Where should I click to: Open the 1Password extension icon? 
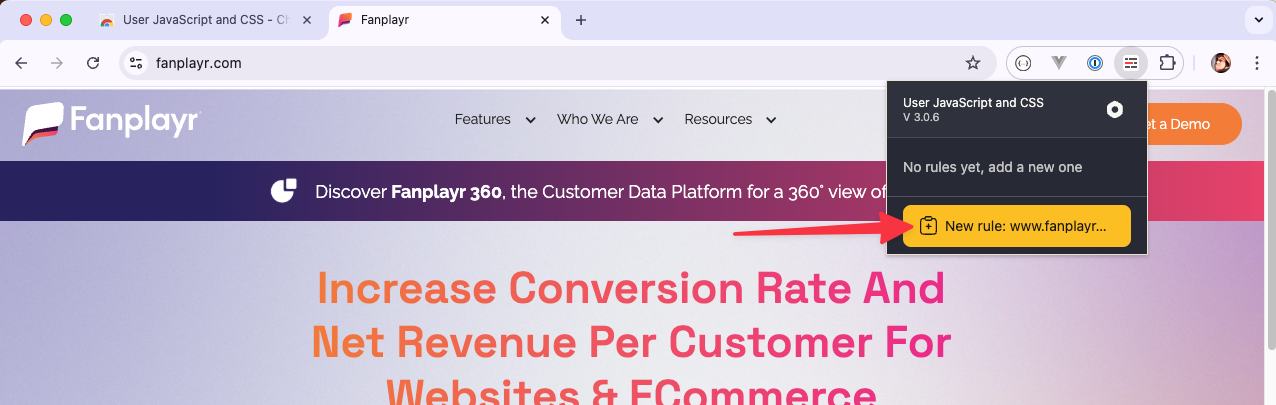(x=1095, y=63)
